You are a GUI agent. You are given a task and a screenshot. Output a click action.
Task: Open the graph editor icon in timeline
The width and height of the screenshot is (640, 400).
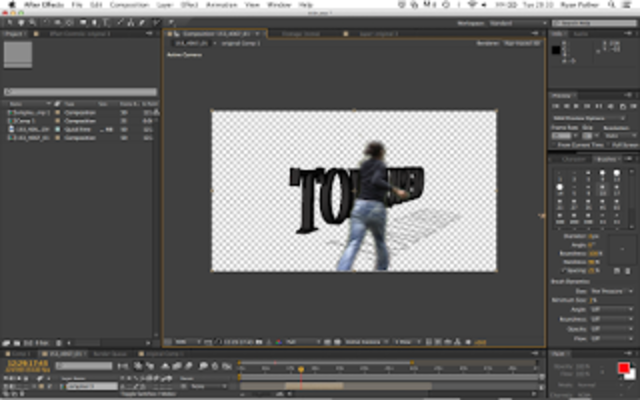pos(227,366)
